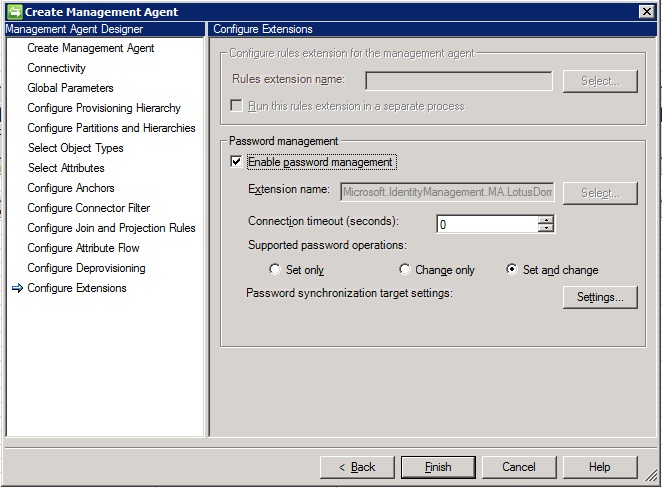Open Help for this dialog
The height and width of the screenshot is (488, 662).
(600, 467)
